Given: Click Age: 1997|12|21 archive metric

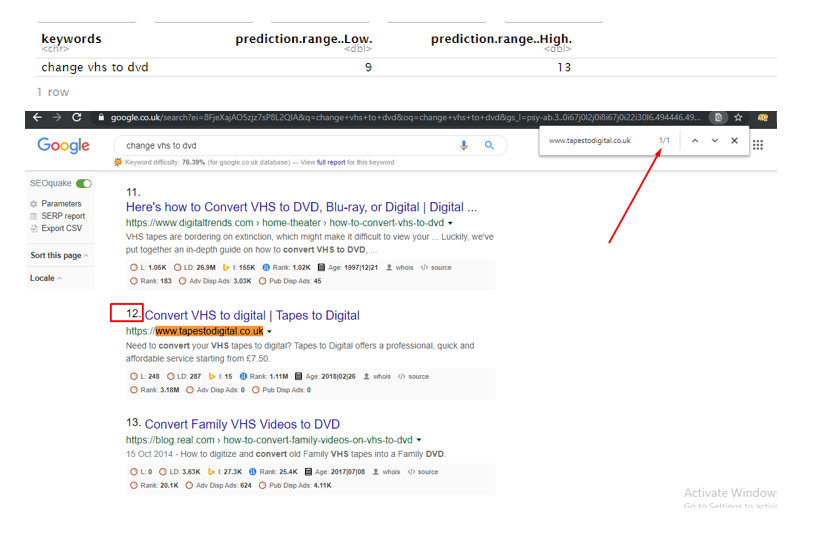Looking at the screenshot, I should (x=348, y=268).
